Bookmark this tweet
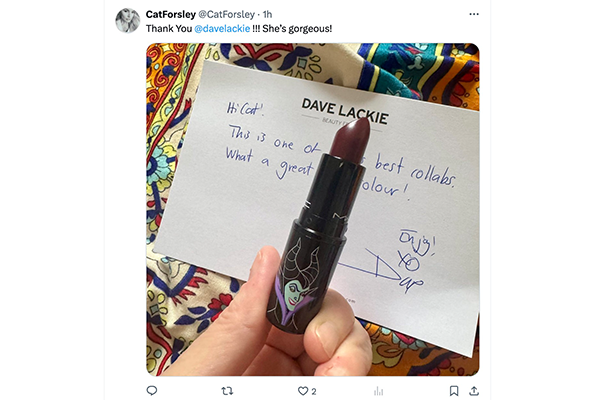This screenshot has height=400, width=600. [453, 391]
